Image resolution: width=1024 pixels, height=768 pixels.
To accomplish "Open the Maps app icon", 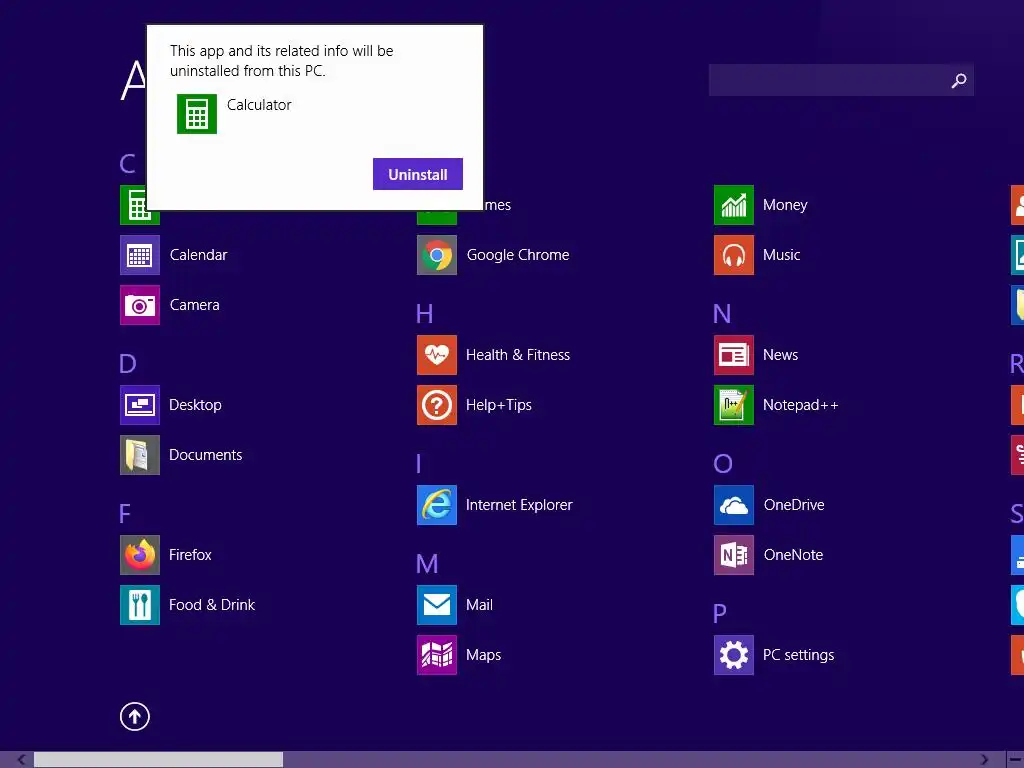I will (437, 655).
